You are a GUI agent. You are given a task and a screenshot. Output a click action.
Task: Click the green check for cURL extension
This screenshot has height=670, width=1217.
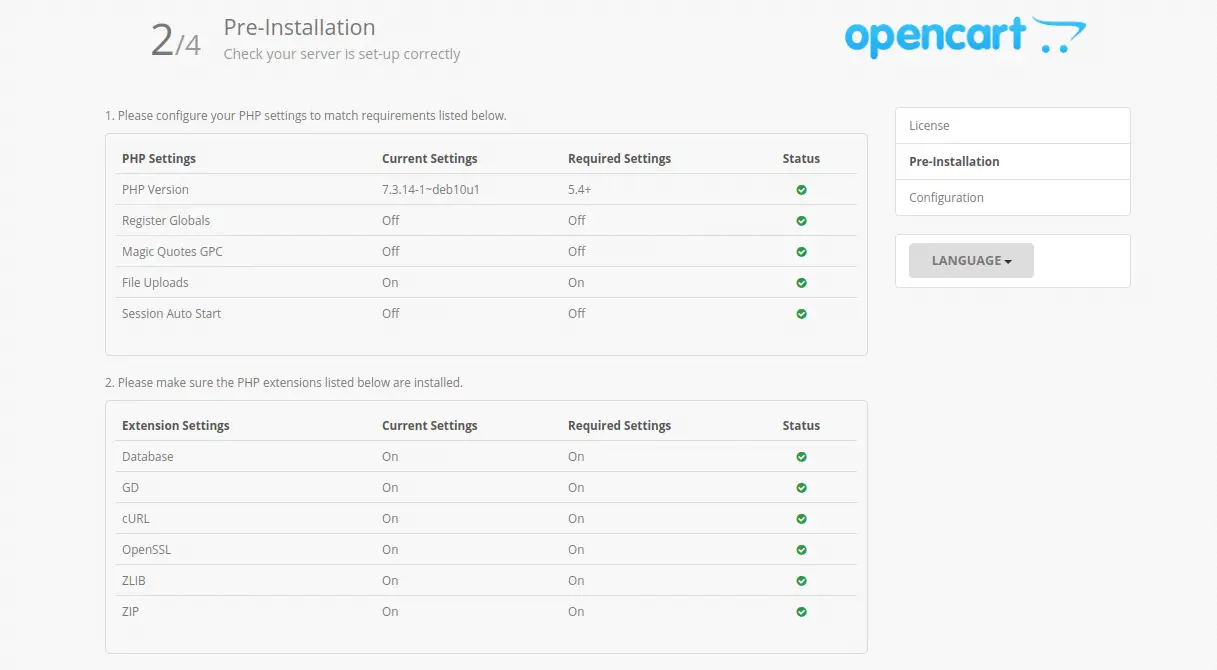point(801,519)
